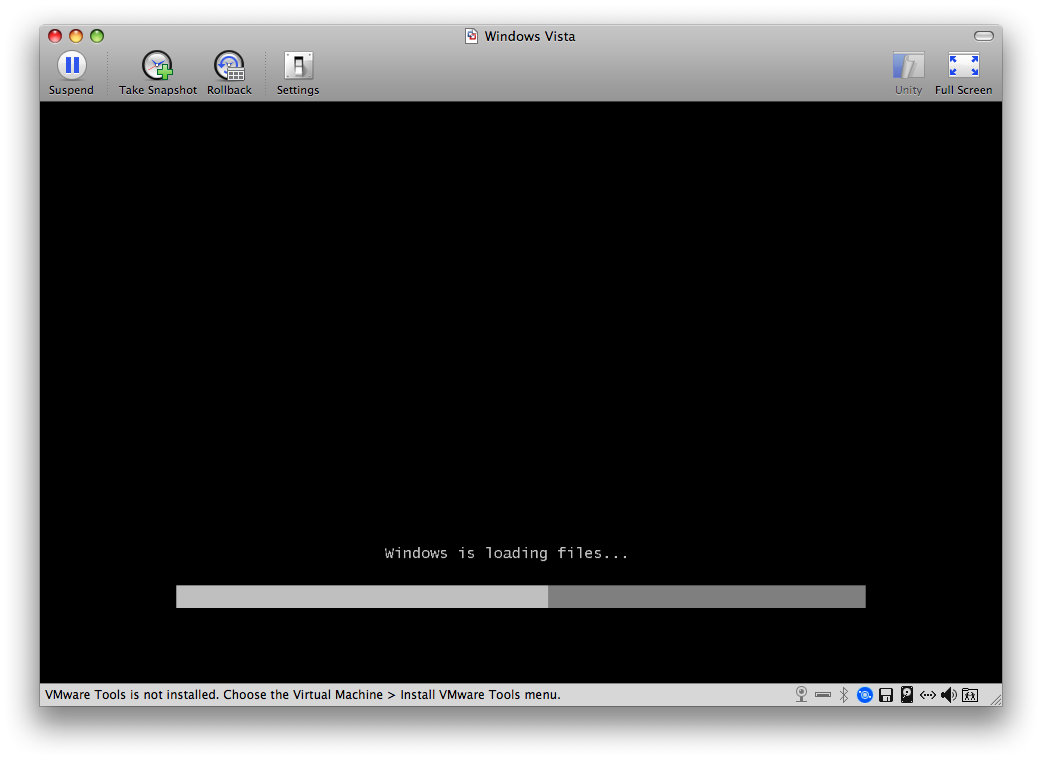Viewport: 1042px width, 761px height.
Task: Open the shared folders status icon
Action: pyautogui.click(x=970, y=695)
